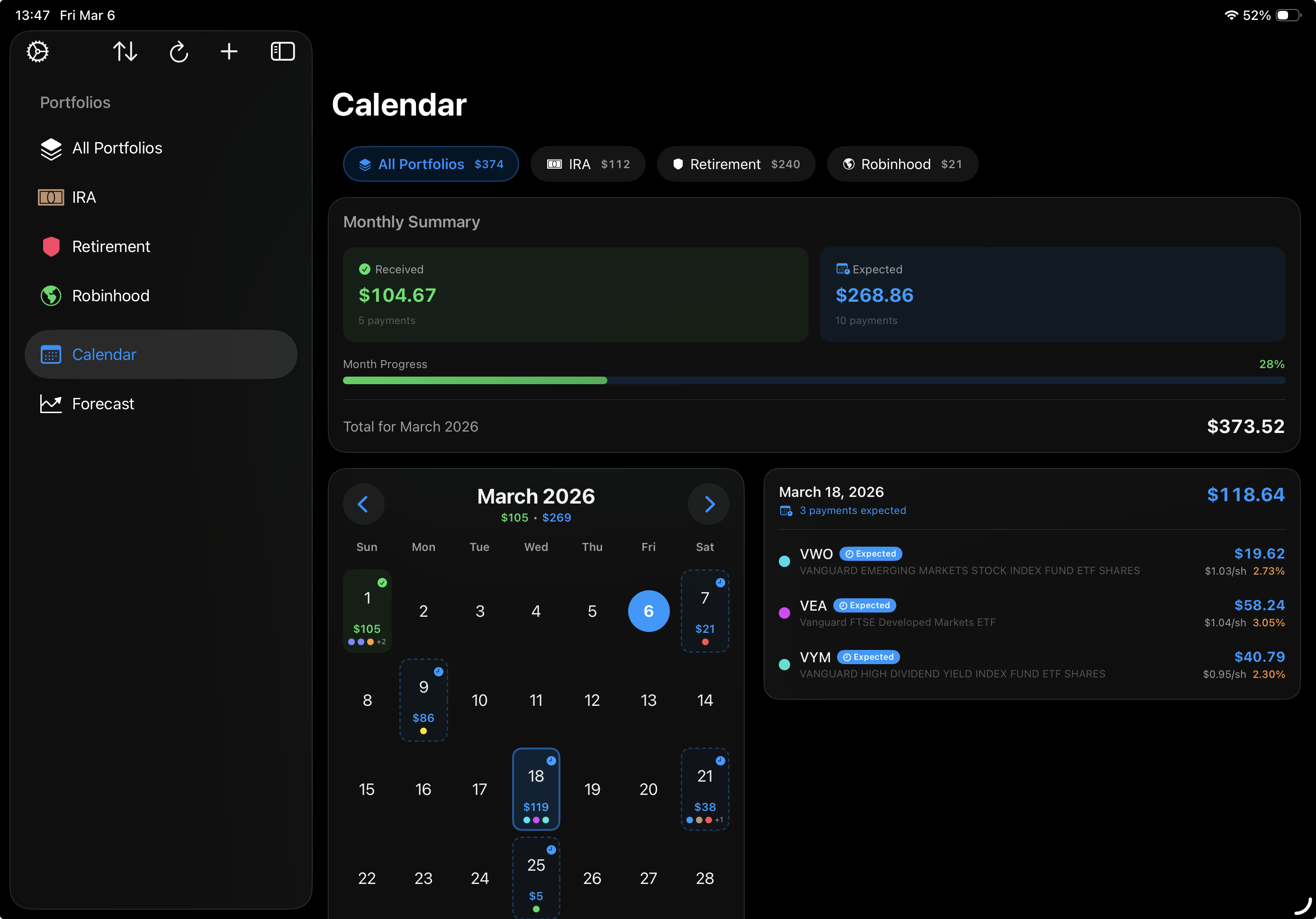The image size is (1316, 919).
Task: Add a new item with the plus icon
Action: click(x=229, y=52)
